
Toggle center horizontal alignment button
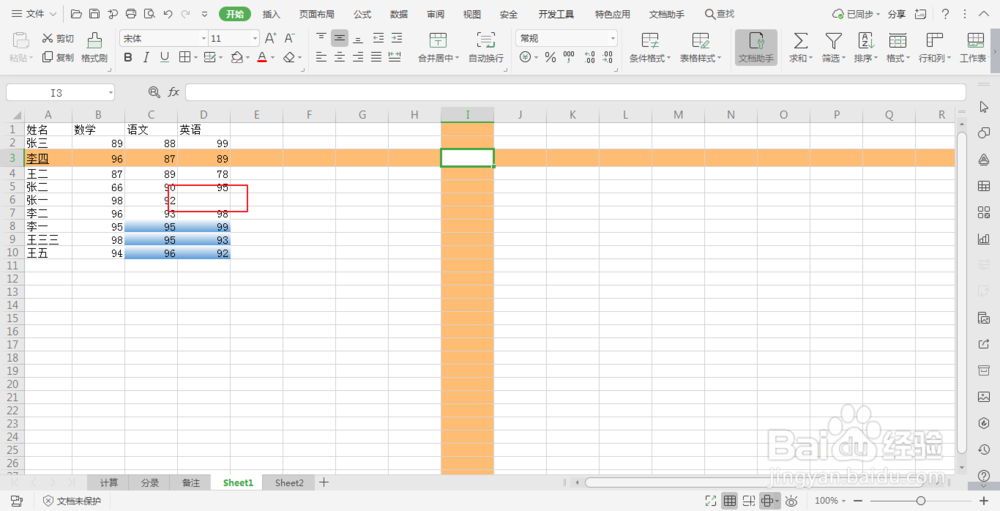pyautogui.click(x=340, y=57)
